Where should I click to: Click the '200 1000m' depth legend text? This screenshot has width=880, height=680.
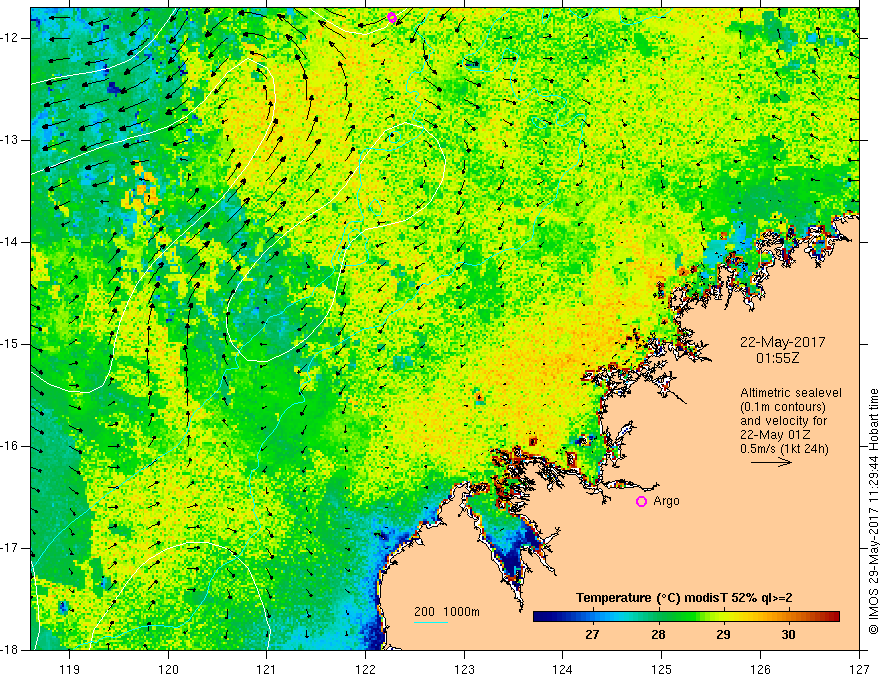tap(447, 612)
